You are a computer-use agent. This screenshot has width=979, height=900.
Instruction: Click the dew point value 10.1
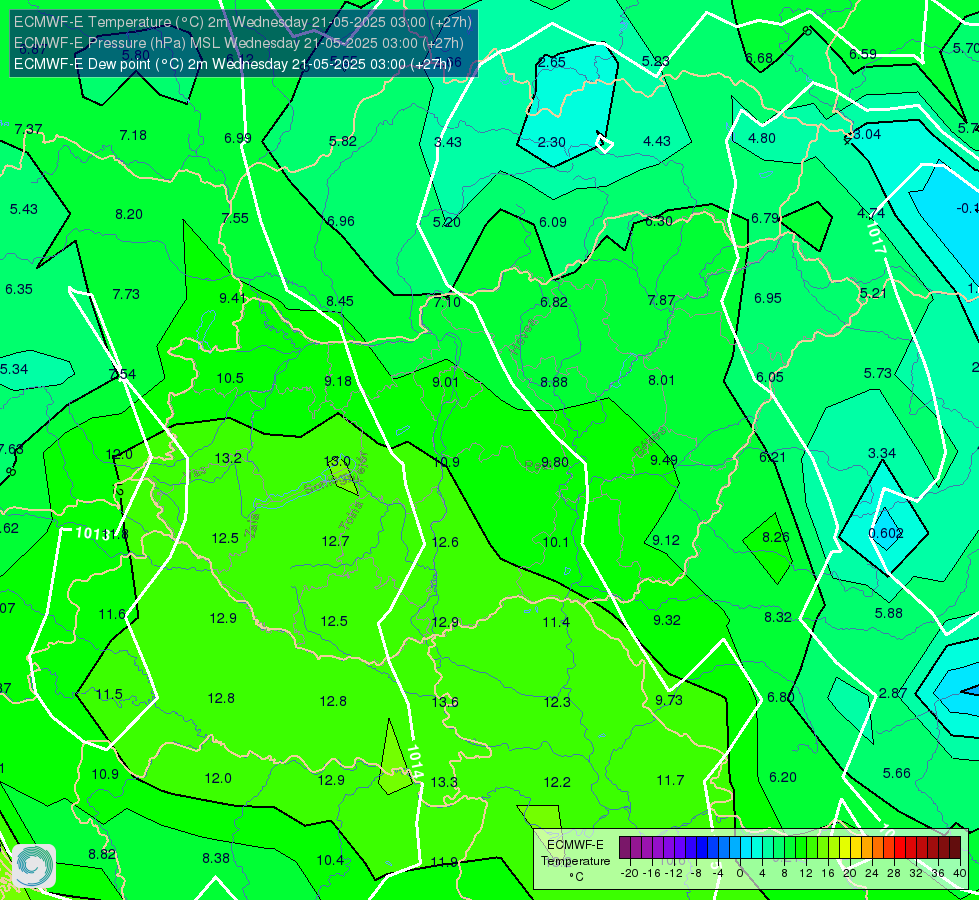[556, 542]
